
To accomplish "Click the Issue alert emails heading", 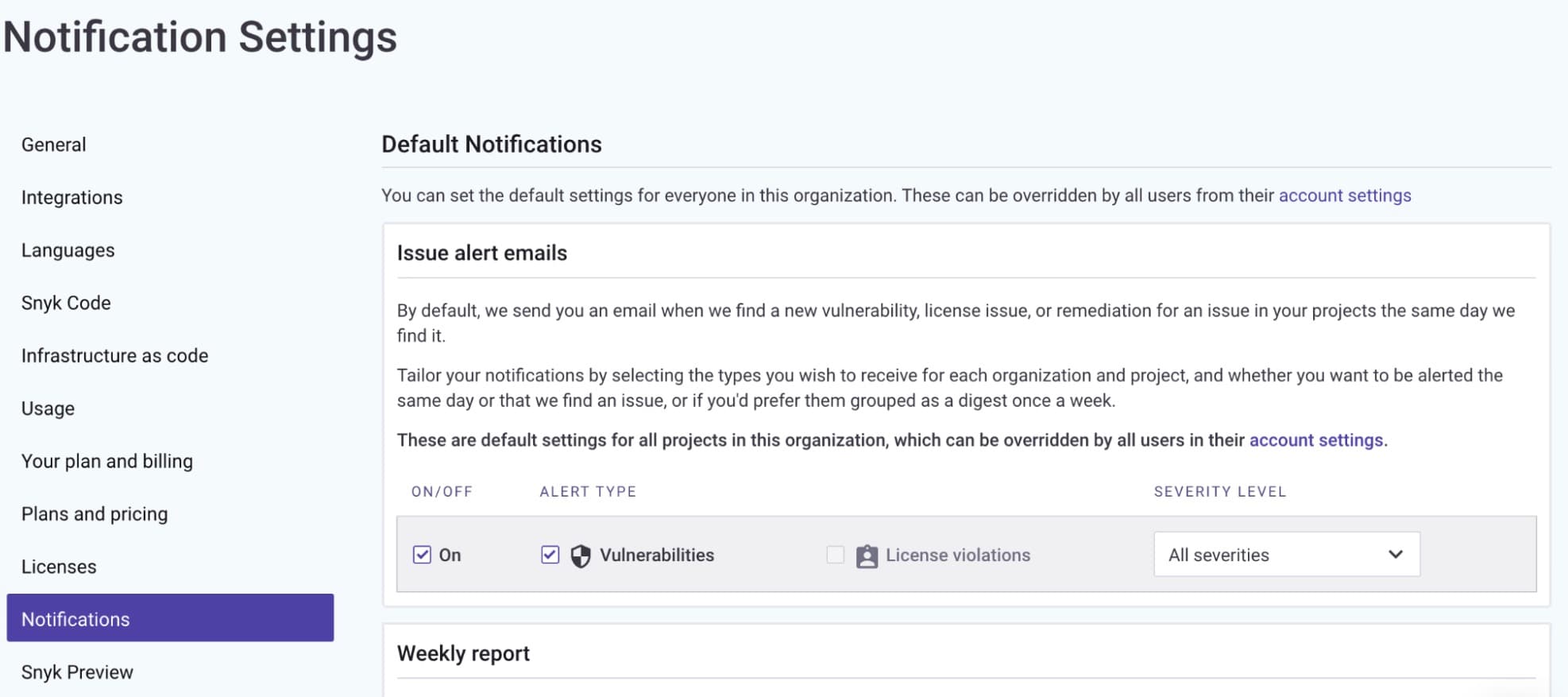I will tap(482, 253).
